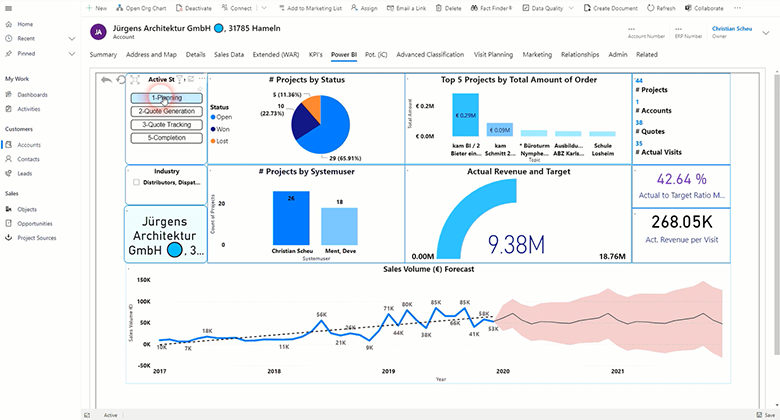Switch to the Summary tab
780x420 pixels.
click(103, 55)
